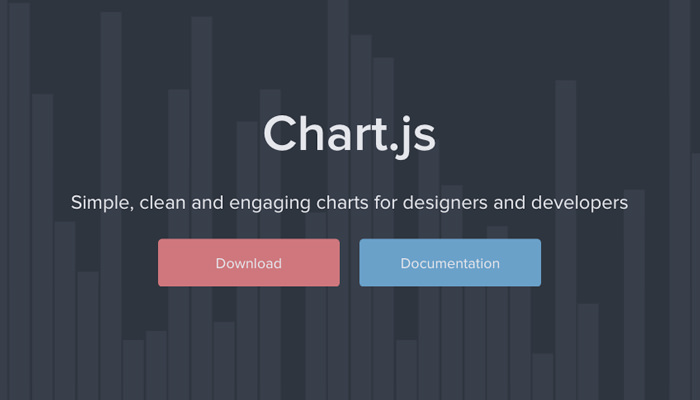Click the short background bar below Download button

click(x=224, y=360)
